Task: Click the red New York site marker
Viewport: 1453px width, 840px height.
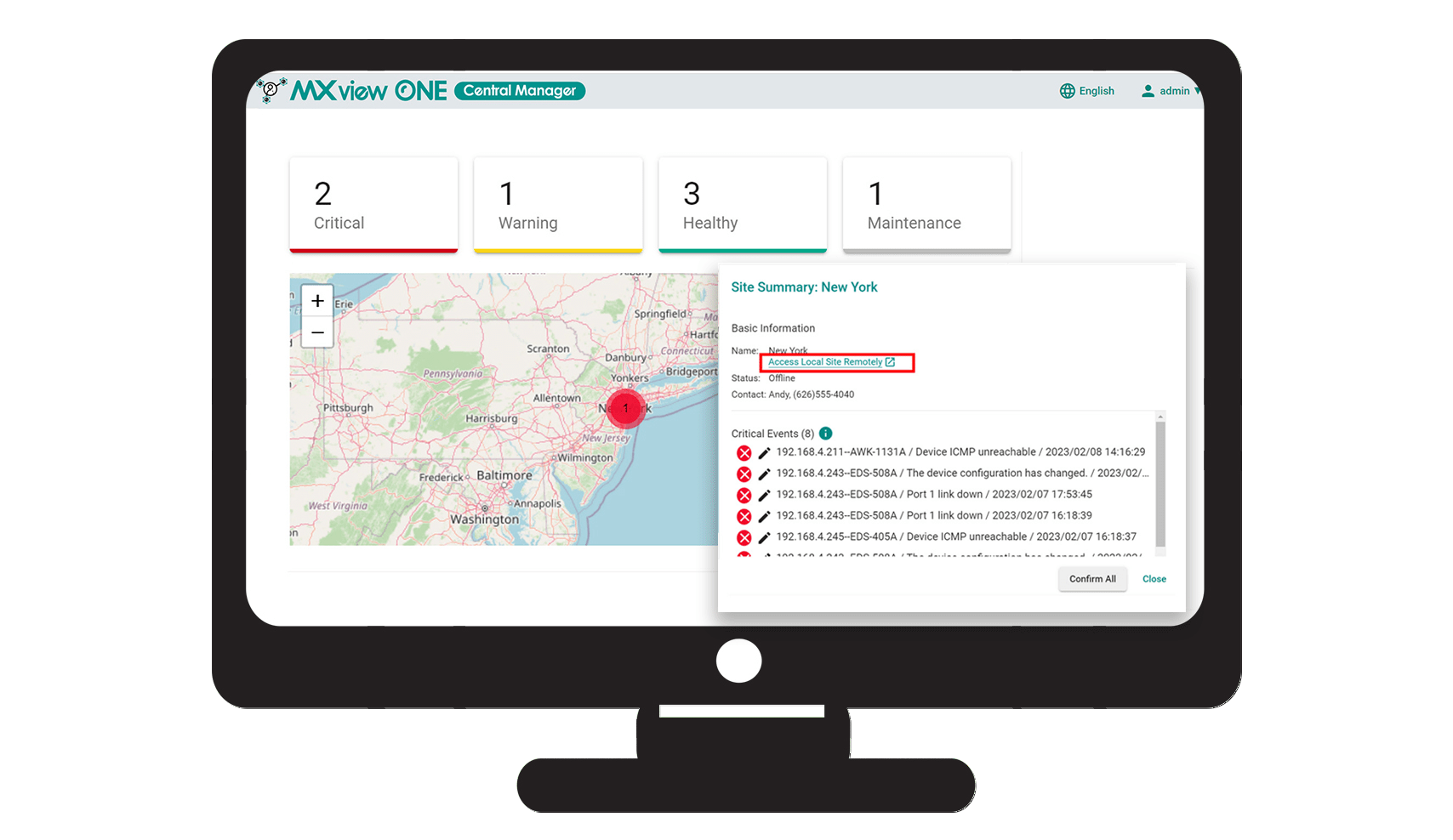Action: click(x=626, y=409)
